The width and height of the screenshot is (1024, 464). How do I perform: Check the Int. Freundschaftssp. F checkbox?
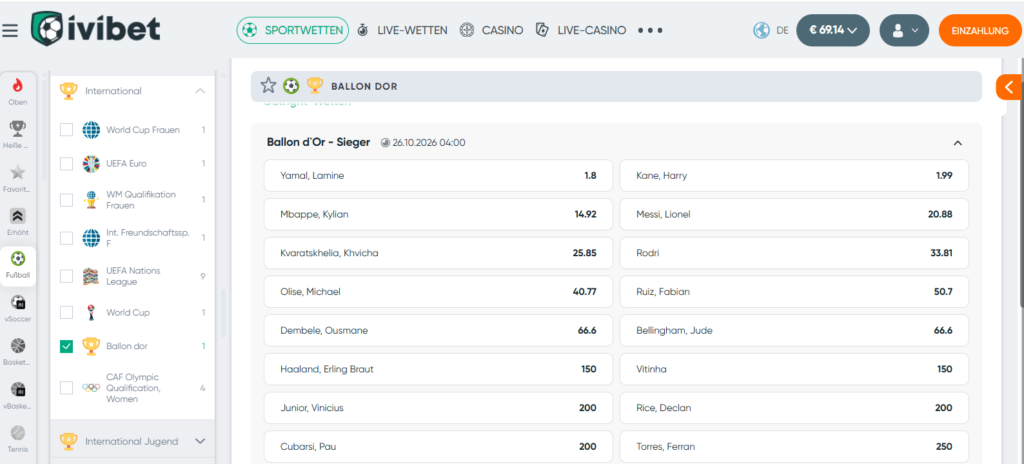67,238
